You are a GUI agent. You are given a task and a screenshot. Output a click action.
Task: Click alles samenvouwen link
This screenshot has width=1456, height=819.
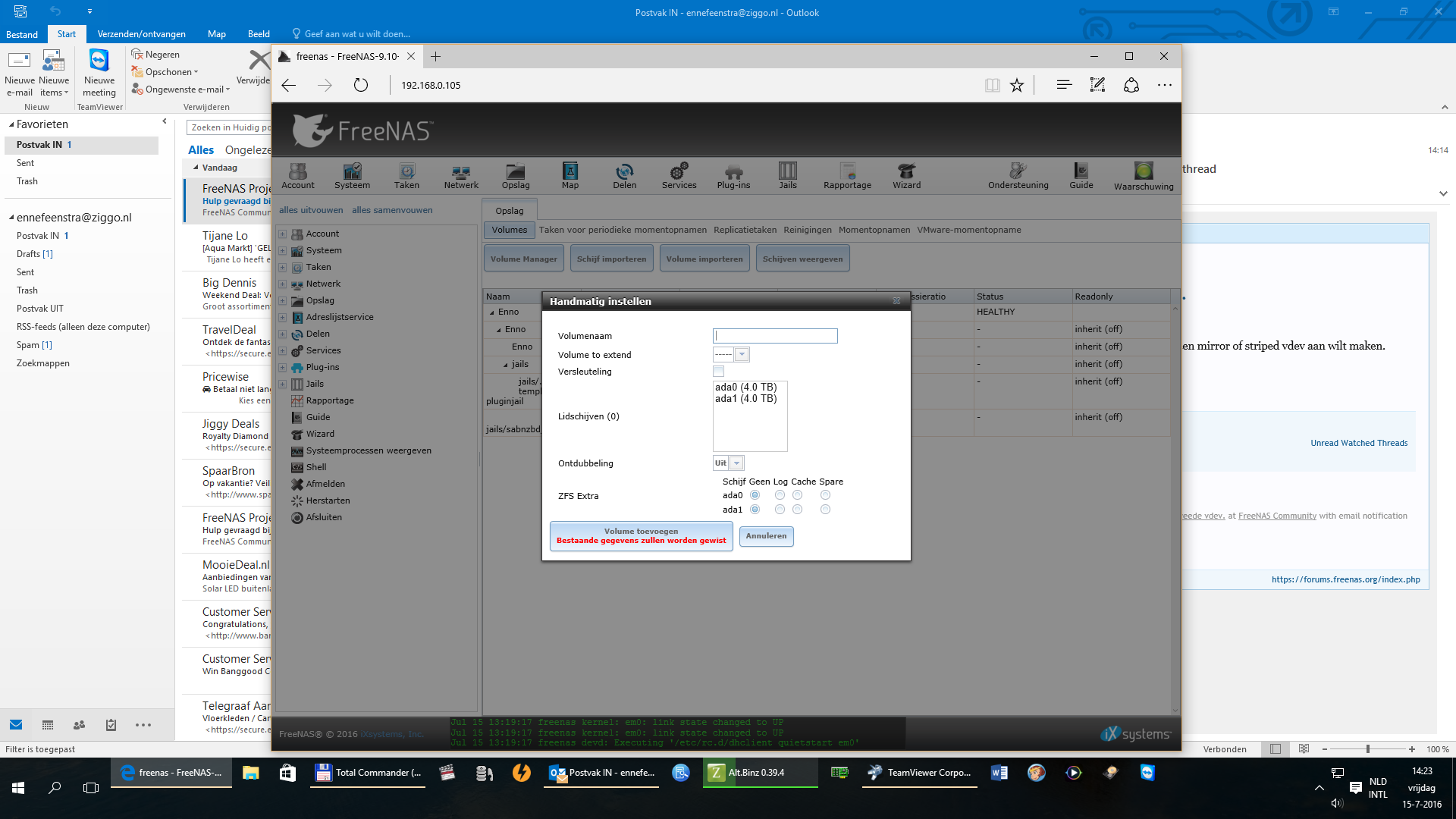(392, 210)
